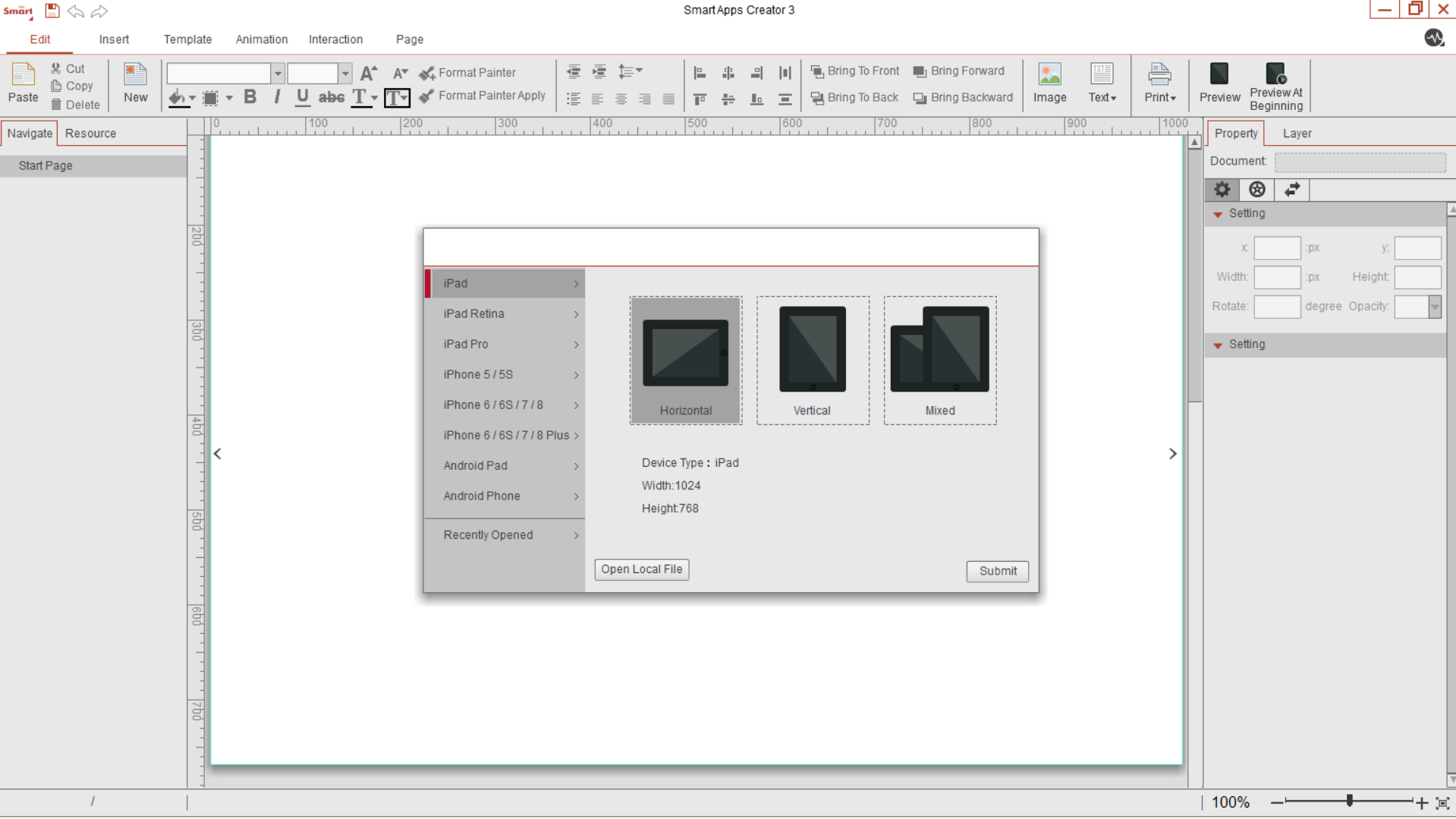Align objects to bottom edge

coord(756,99)
